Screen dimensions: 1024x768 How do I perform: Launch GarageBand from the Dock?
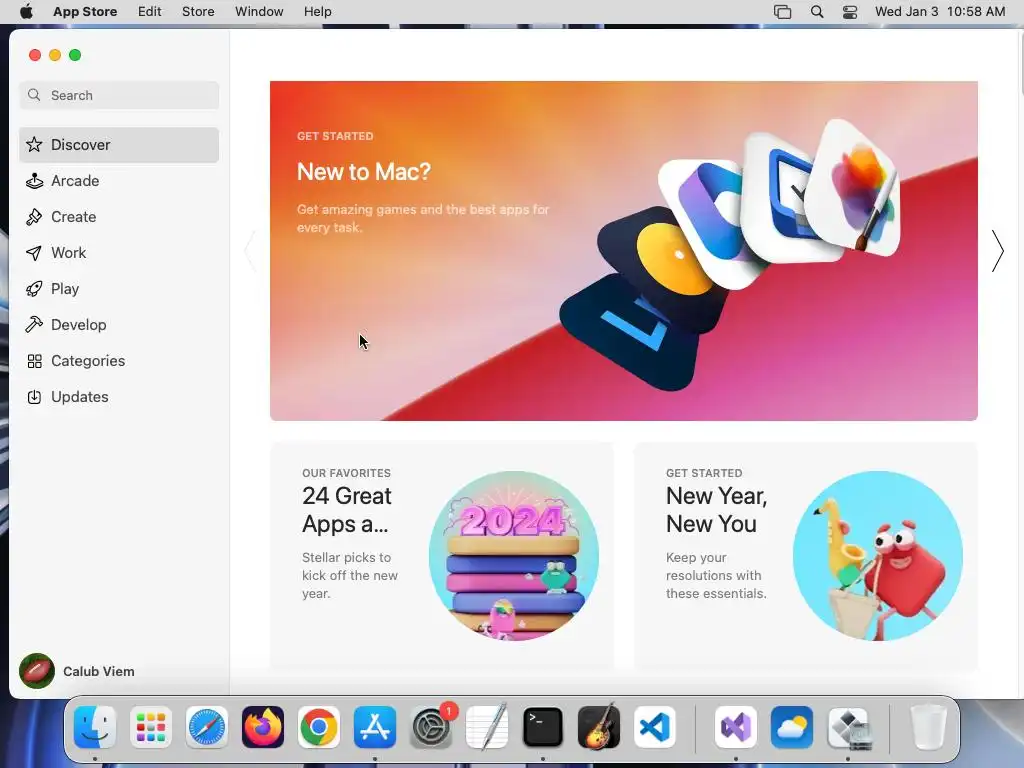(x=599, y=727)
